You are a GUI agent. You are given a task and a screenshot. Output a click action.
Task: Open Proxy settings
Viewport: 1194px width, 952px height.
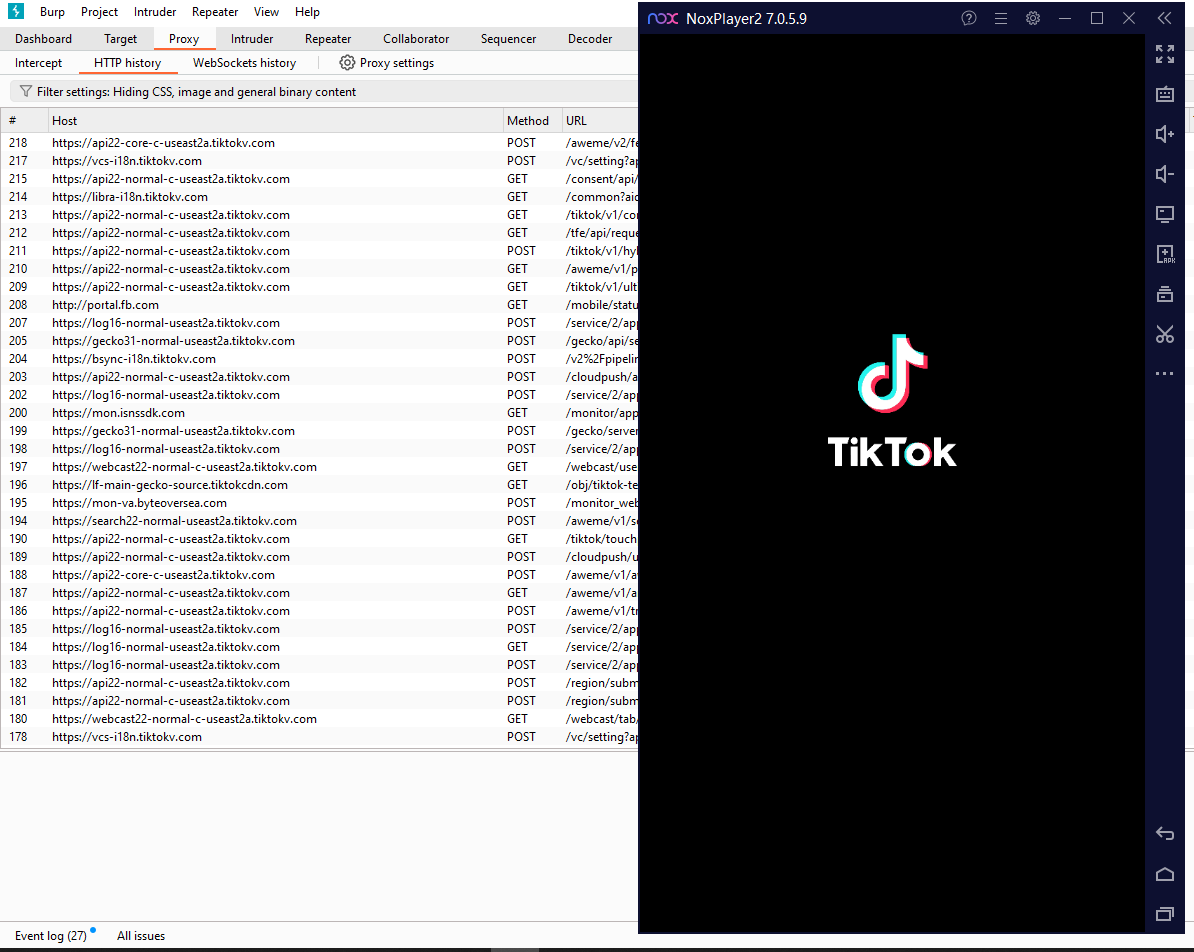coord(387,63)
